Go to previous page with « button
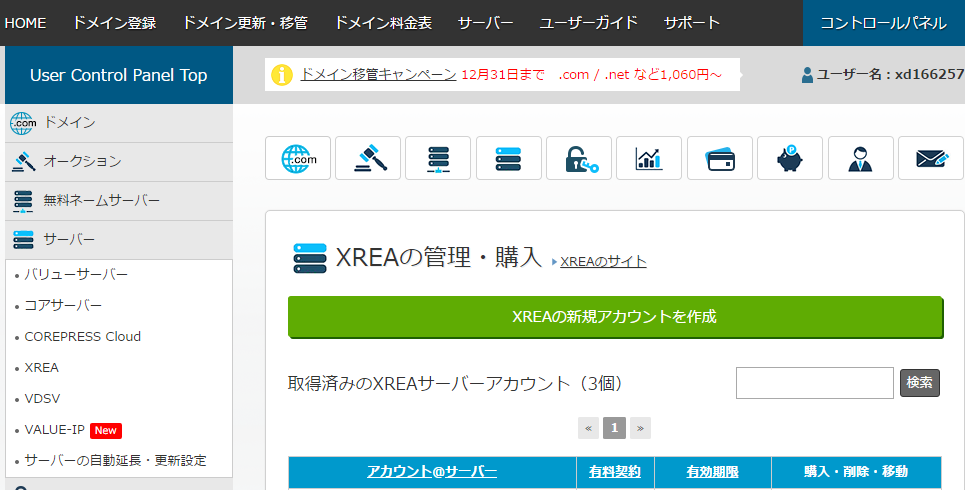 (588, 428)
